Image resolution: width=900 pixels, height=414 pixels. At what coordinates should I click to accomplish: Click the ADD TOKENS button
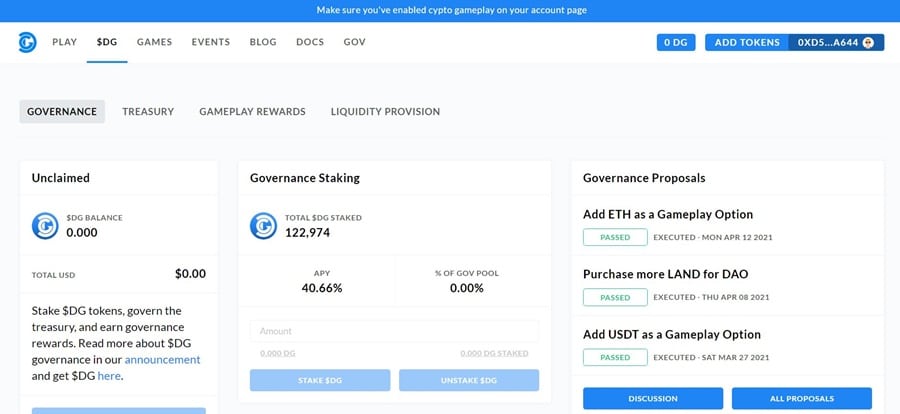[747, 42]
